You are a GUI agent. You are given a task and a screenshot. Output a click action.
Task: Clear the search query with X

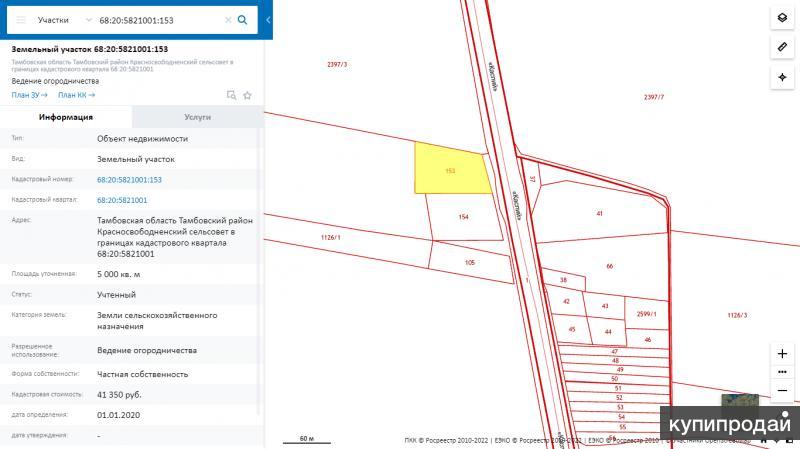tap(227, 19)
